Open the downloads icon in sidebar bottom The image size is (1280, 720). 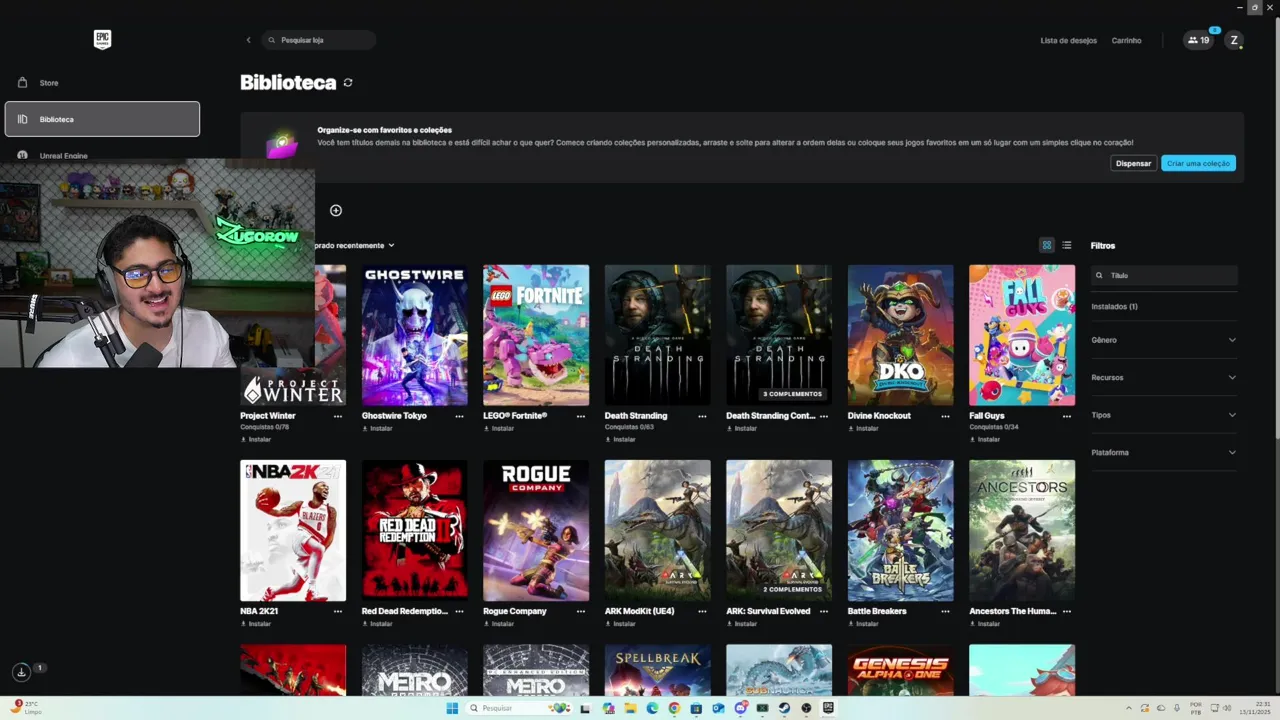21,672
